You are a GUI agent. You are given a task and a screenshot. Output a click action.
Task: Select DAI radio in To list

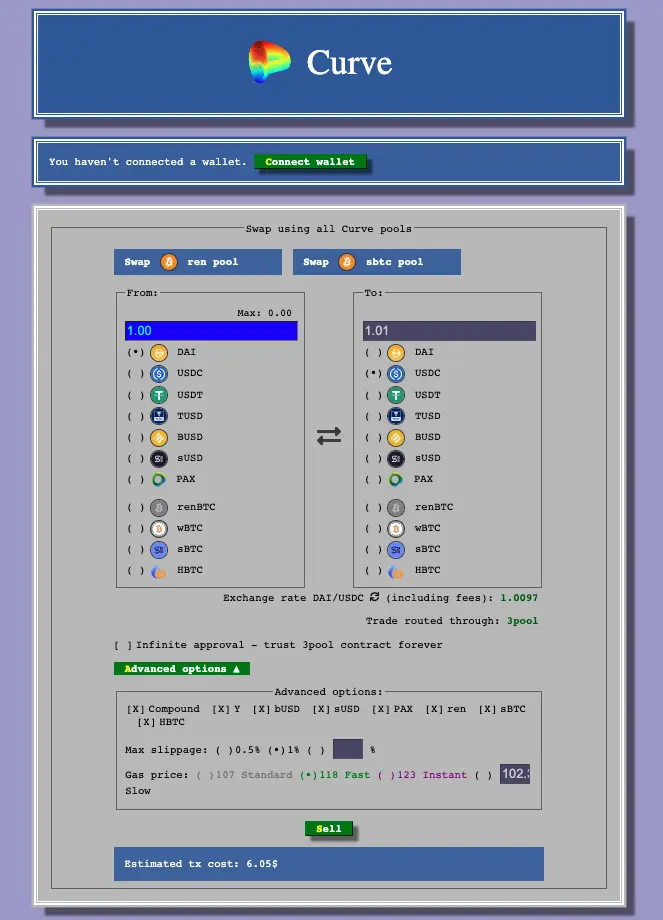click(373, 353)
